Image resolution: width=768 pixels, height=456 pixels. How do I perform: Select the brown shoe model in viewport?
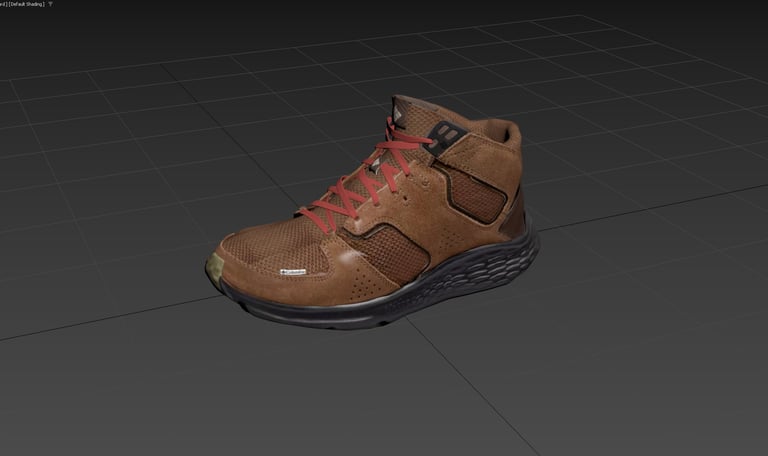coord(372,213)
